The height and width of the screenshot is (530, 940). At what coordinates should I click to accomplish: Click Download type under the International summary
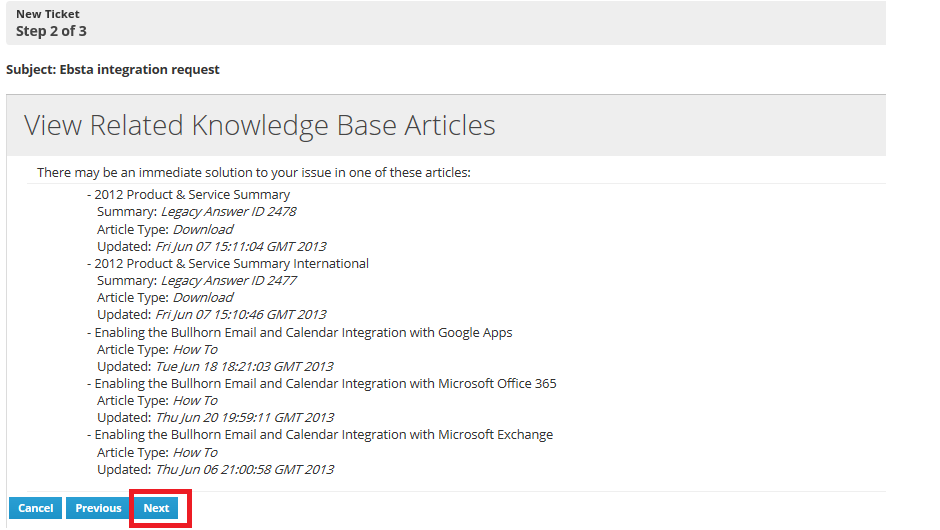point(203,298)
